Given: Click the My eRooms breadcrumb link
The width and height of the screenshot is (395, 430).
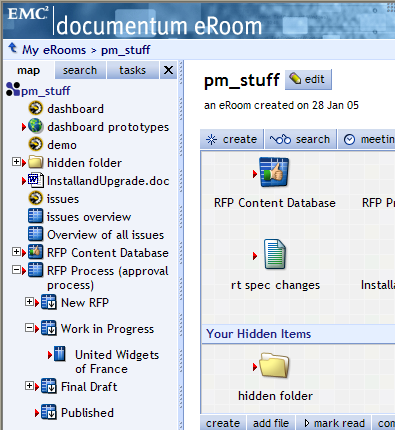Looking at the screenshot, I should pos(54,50).
